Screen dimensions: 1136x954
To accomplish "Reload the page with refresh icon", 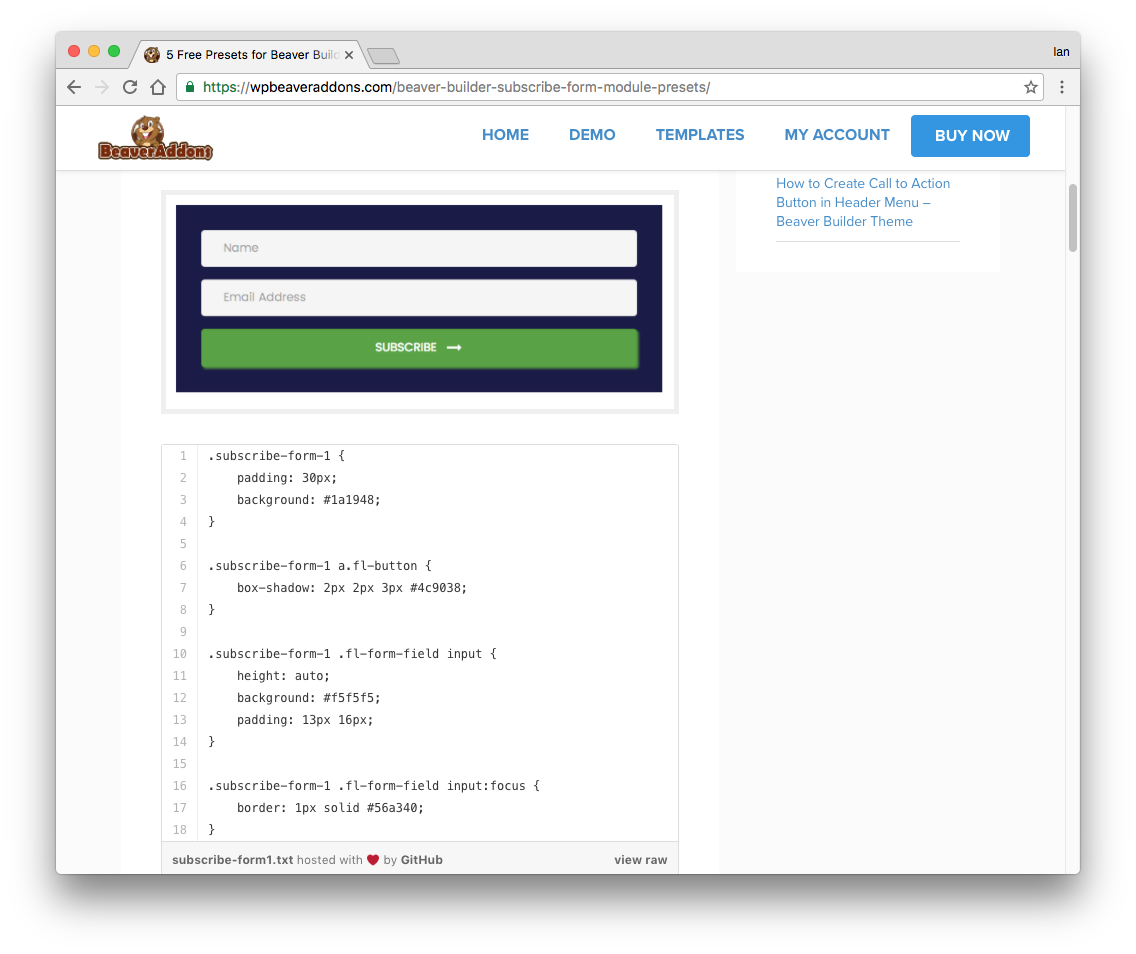I will tap(130, 87).
